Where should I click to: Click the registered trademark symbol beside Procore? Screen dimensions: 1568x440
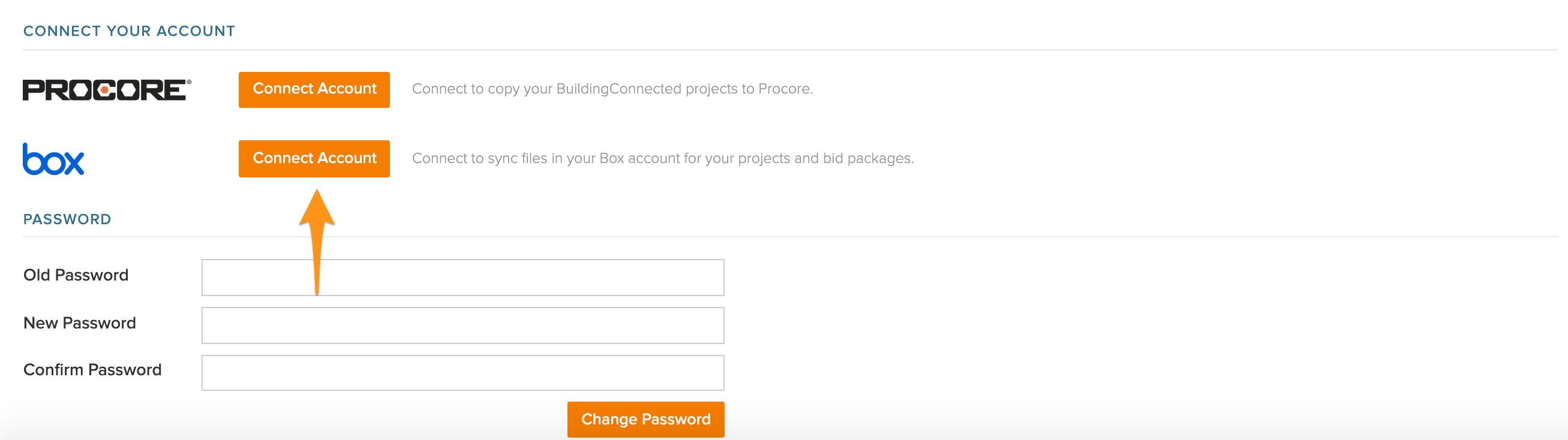pos(189,82)
